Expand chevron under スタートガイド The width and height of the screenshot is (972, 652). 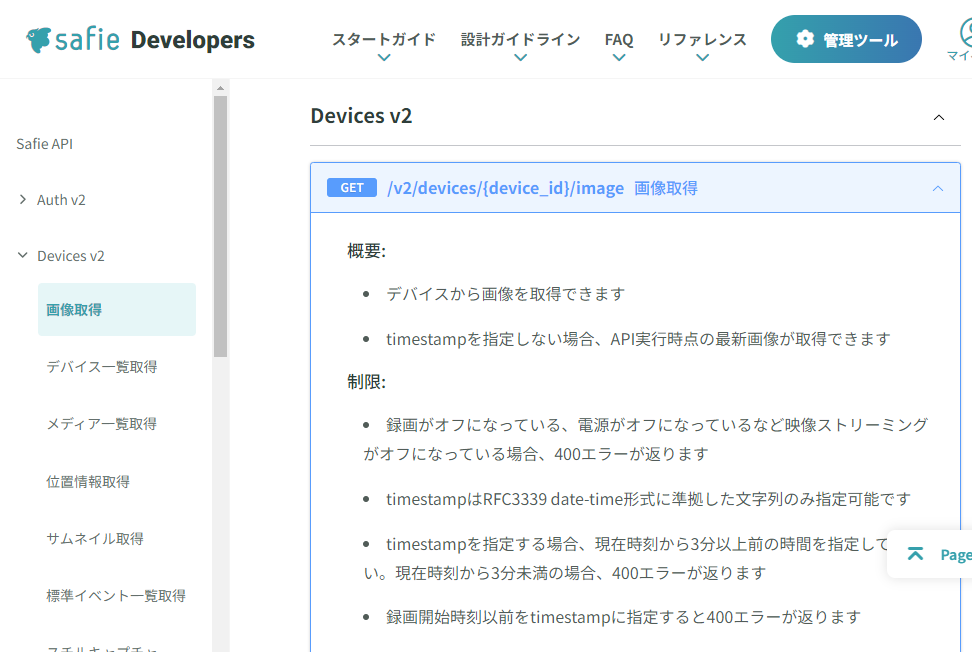pos(384,58)
